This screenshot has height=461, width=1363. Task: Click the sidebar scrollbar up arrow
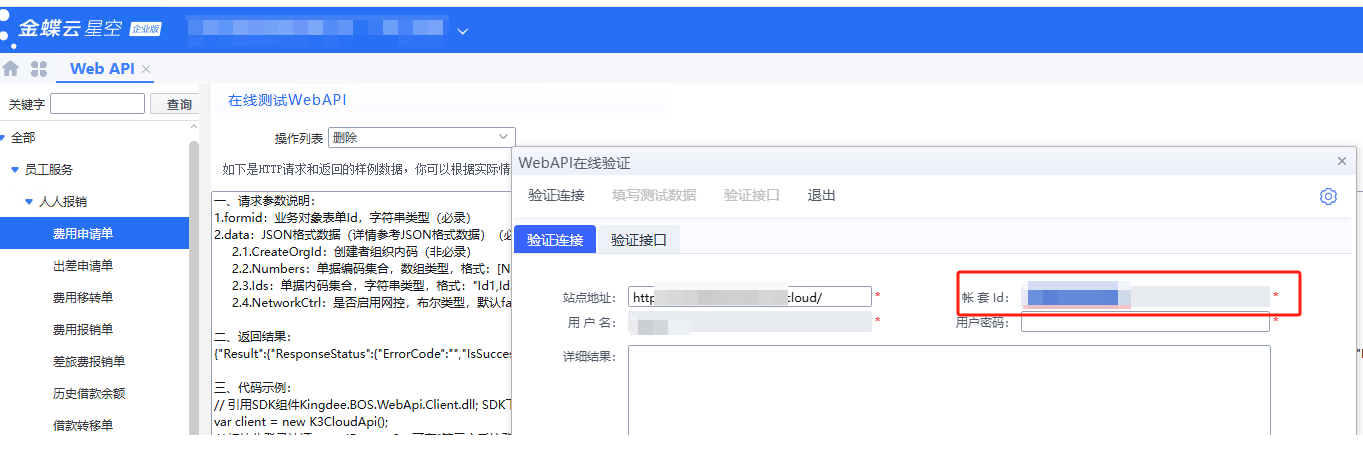point(194,129)
